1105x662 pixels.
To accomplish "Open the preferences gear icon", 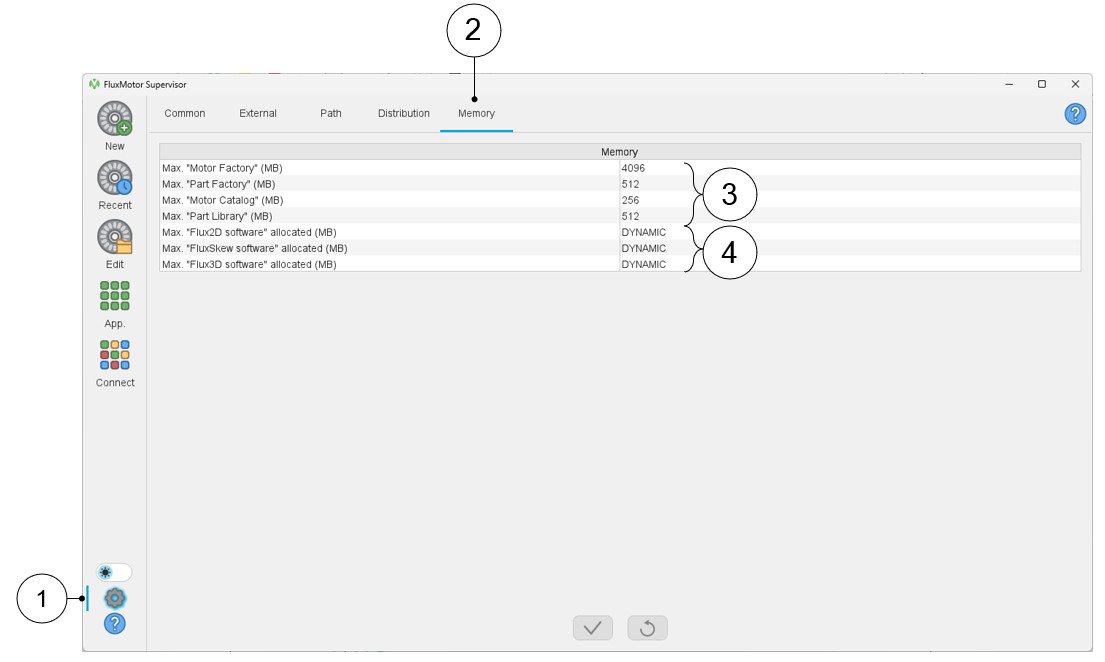I will coord(115,599).
